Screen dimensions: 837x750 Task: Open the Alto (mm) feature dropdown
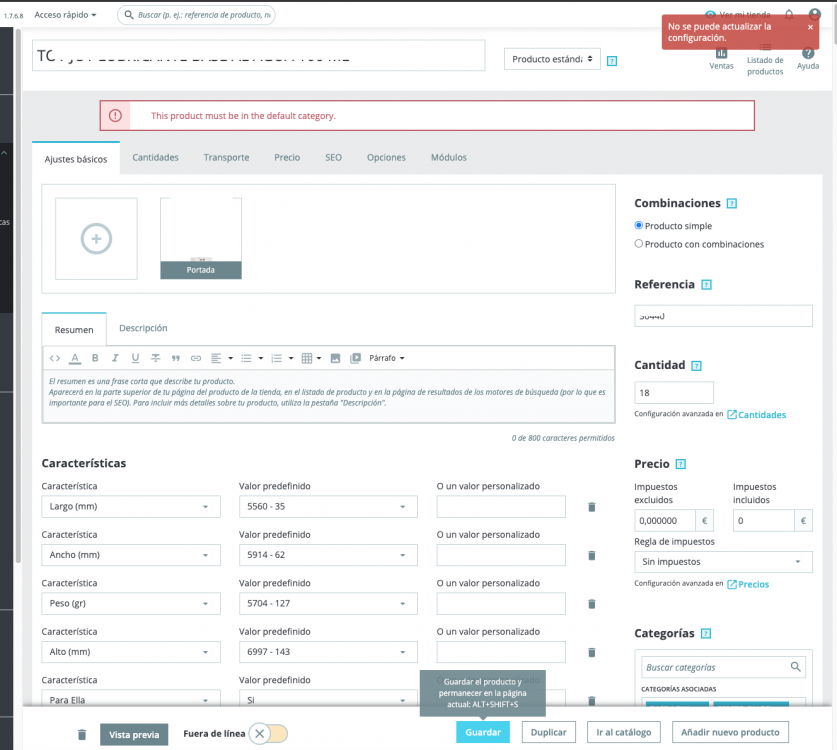(x=131, y=652)
